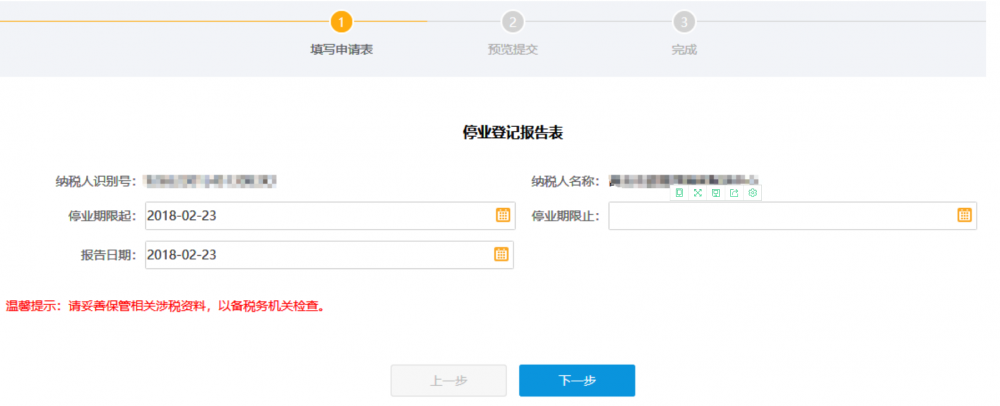Screen dimensions: 1000x406
Task: Open calendar picker for 报告日期
Action: 502,254
